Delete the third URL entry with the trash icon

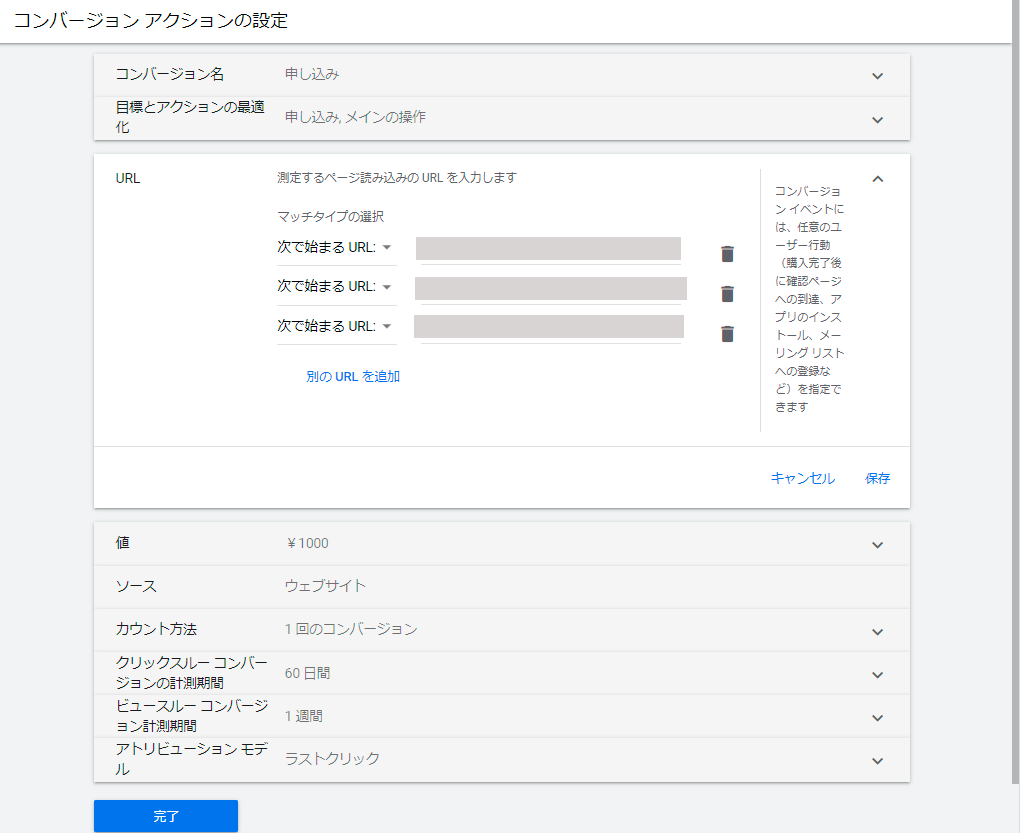tap(727, 333)
